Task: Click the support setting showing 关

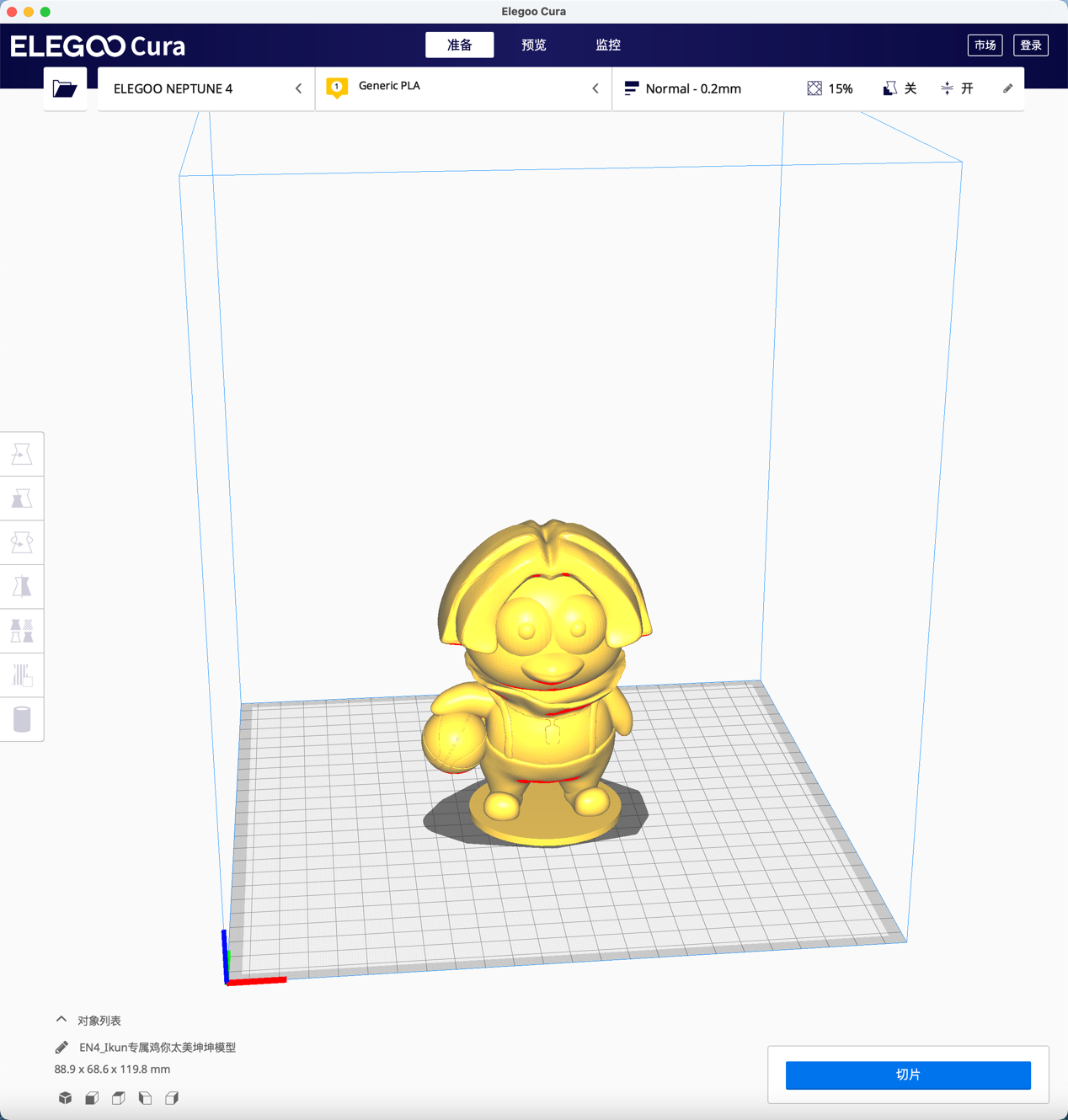Action: click(x=900, y=88)
